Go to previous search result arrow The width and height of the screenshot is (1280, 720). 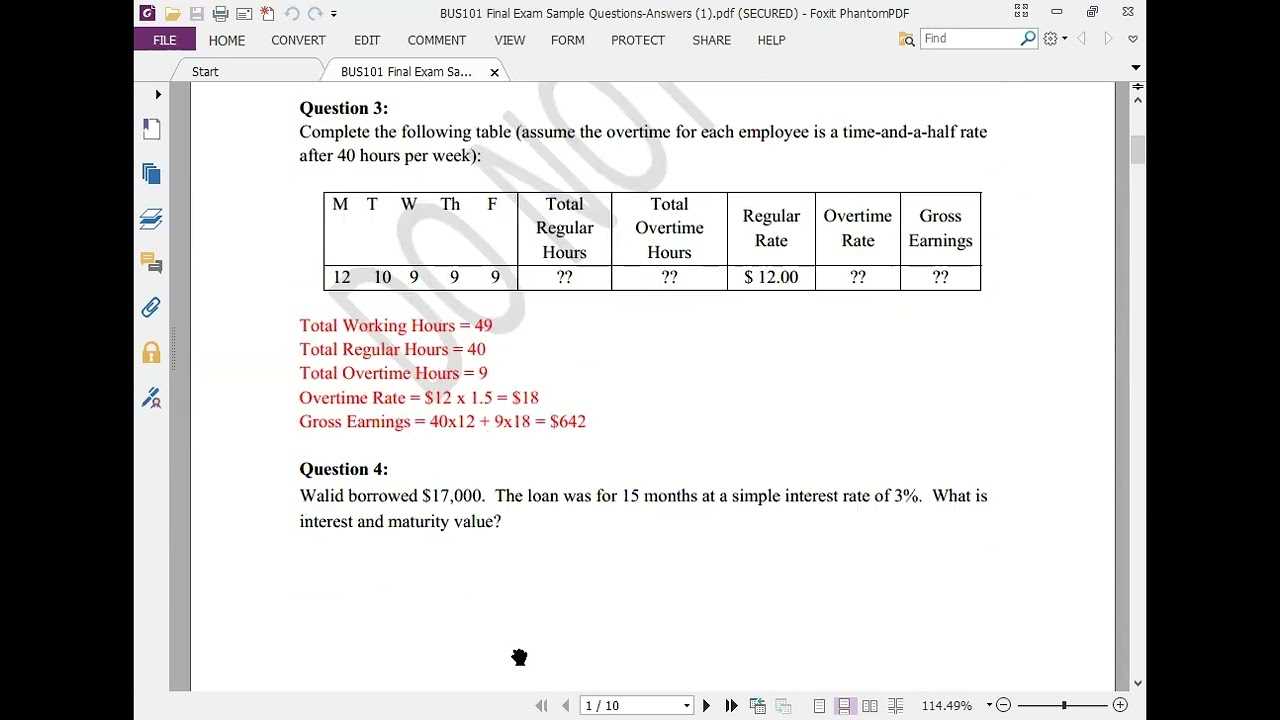click(x=1082, y=39)
